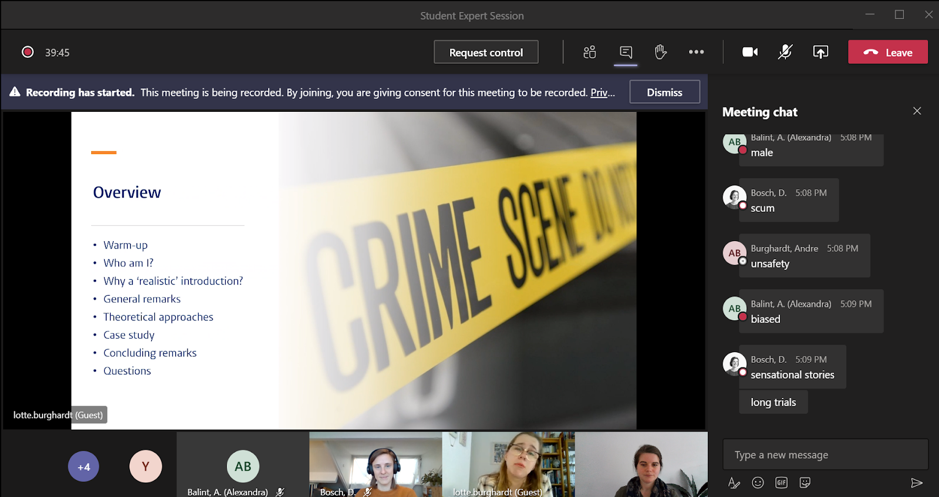
Task: Click the 39:45 meeting timer
Action: 57,53
